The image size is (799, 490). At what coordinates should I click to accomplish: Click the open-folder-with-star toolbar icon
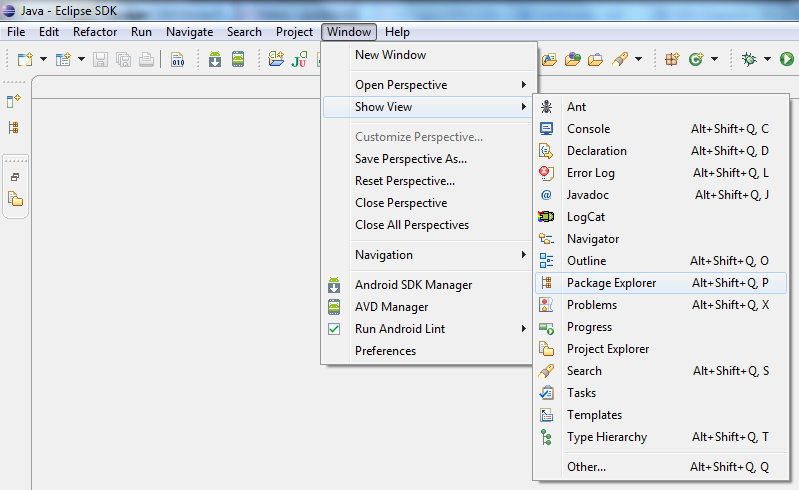pos(276,59)
